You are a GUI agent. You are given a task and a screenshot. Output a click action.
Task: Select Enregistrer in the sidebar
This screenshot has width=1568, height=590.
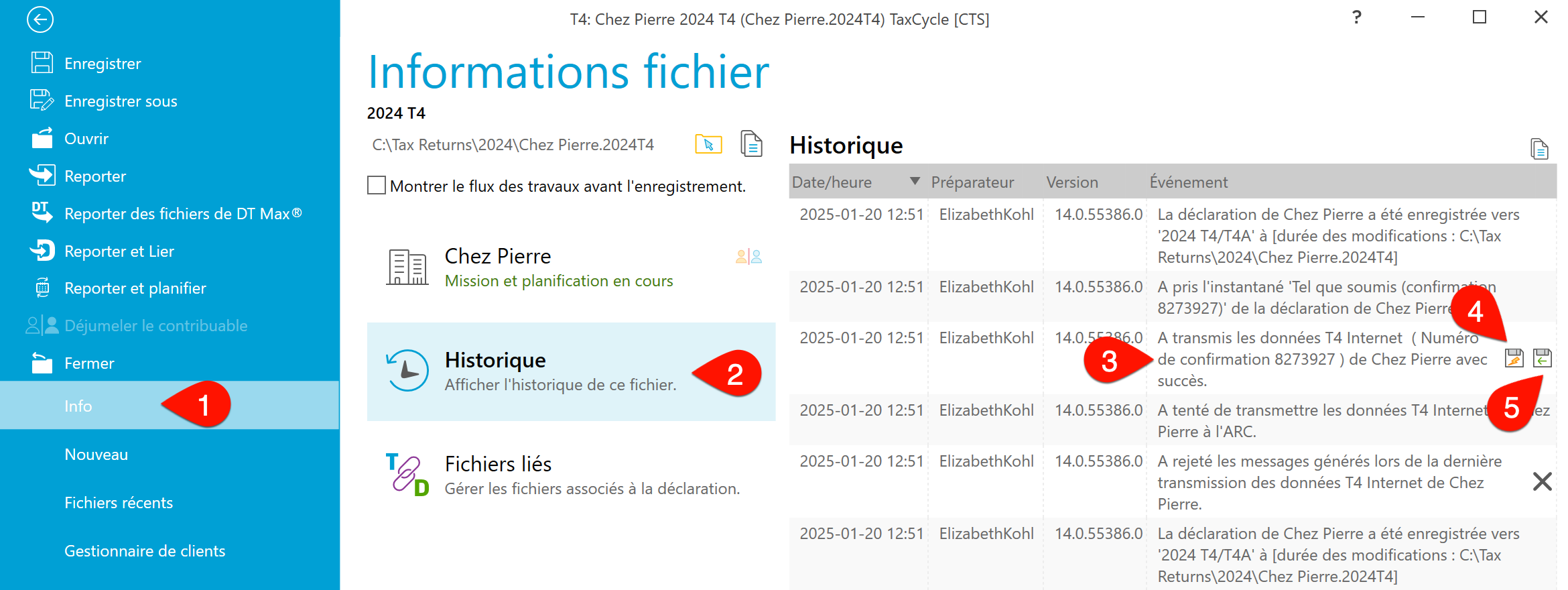pyautogui.click(x=103, y=63)
